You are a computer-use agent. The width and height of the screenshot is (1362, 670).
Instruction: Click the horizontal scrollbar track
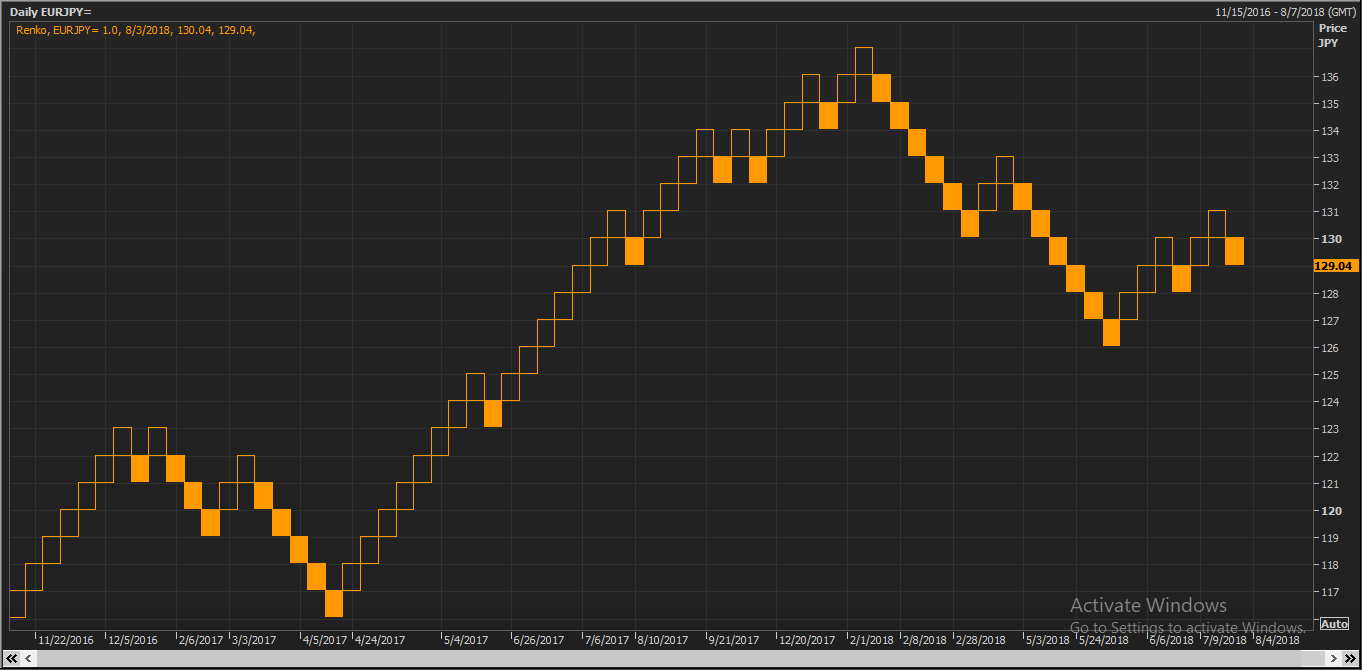680,658
